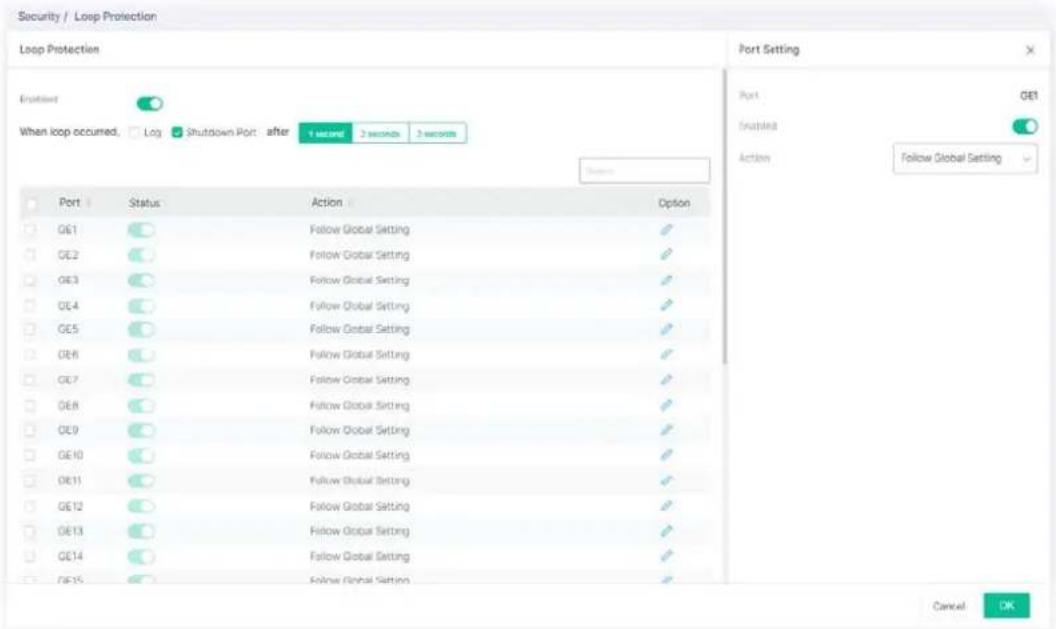
Task: Click the pencil icon for GE3
Action: pyautogui.click(x=666, y=280)
